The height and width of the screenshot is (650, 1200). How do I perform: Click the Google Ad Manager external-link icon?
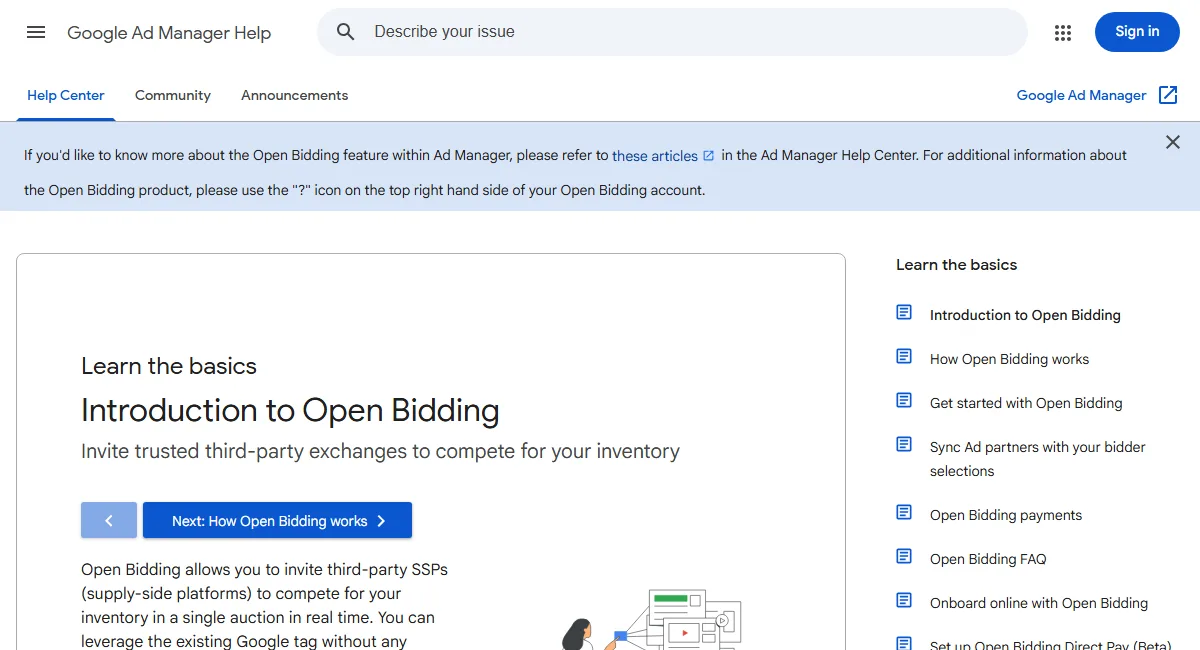click(1168, 95)
